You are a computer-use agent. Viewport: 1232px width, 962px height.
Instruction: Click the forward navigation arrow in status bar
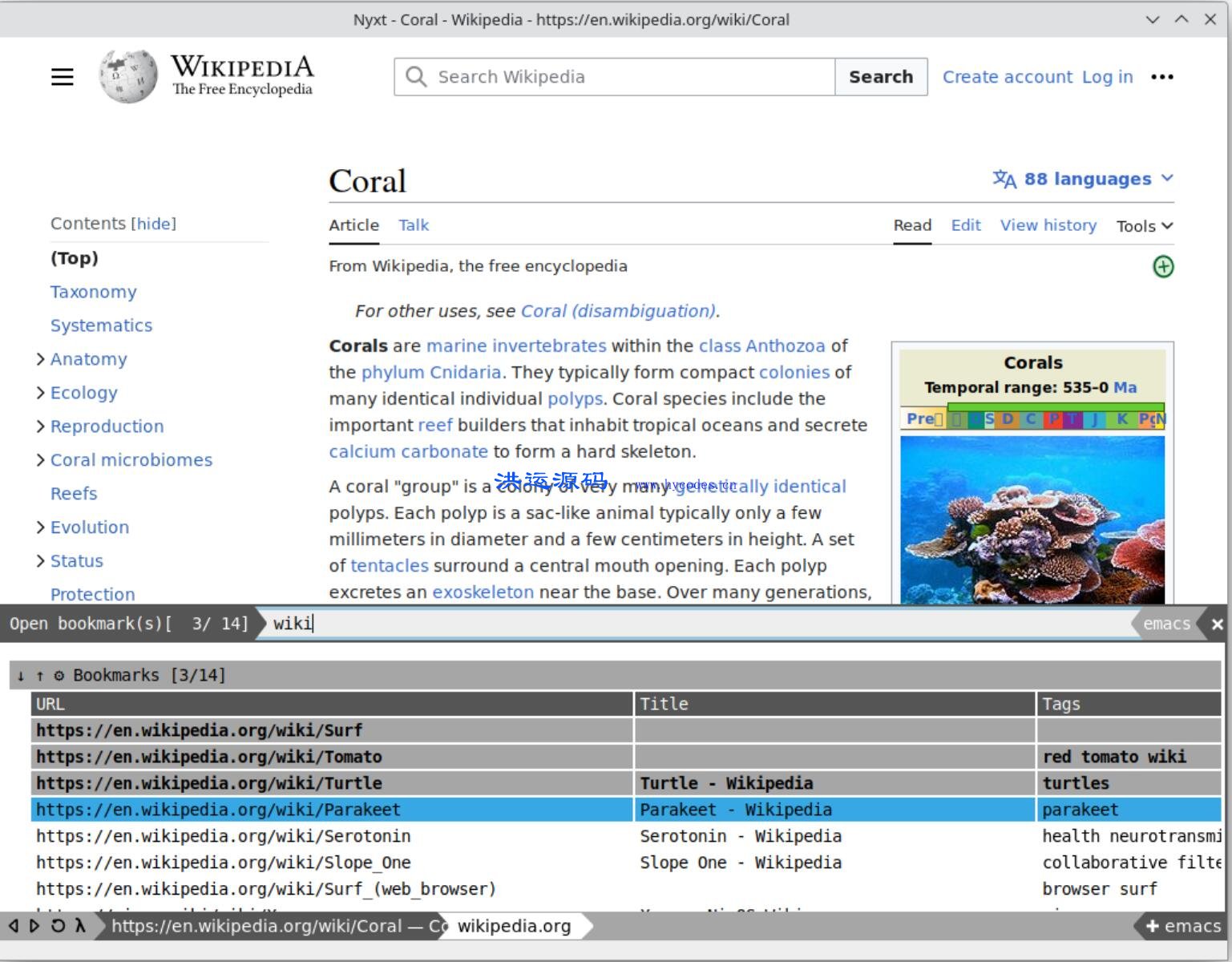tap(34, 926)
